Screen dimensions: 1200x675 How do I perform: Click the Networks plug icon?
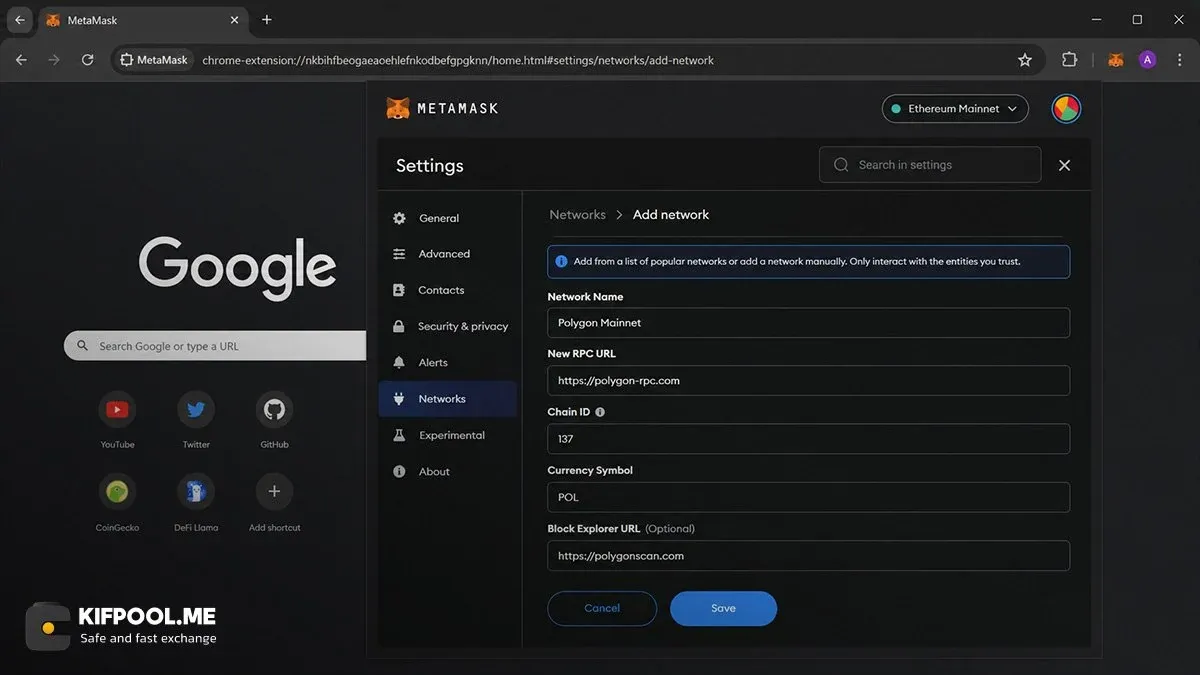[x=399, y=399]
